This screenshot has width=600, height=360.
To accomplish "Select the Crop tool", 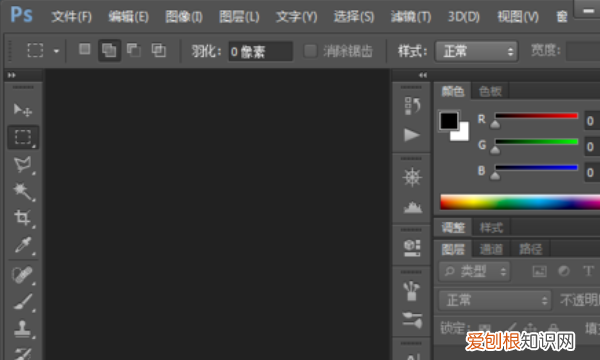I will 23,218.
